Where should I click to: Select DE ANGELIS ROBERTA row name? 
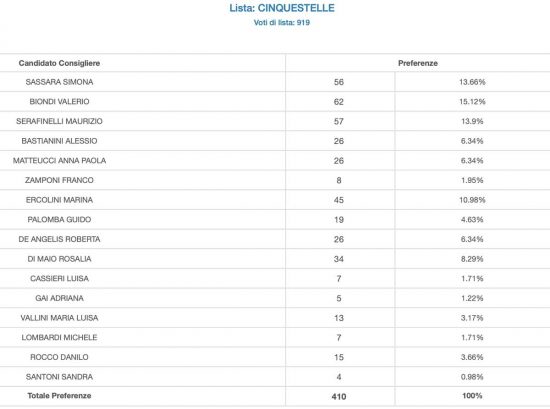59,239
